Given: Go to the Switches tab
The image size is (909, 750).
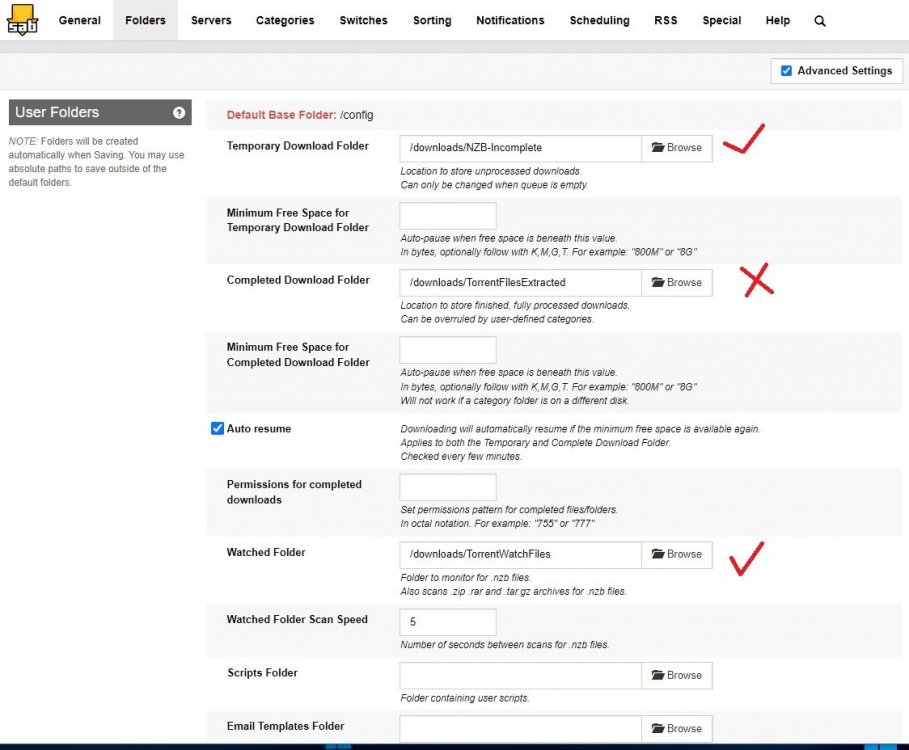Looking at the screenshot, I should click(x=363, y=20).
